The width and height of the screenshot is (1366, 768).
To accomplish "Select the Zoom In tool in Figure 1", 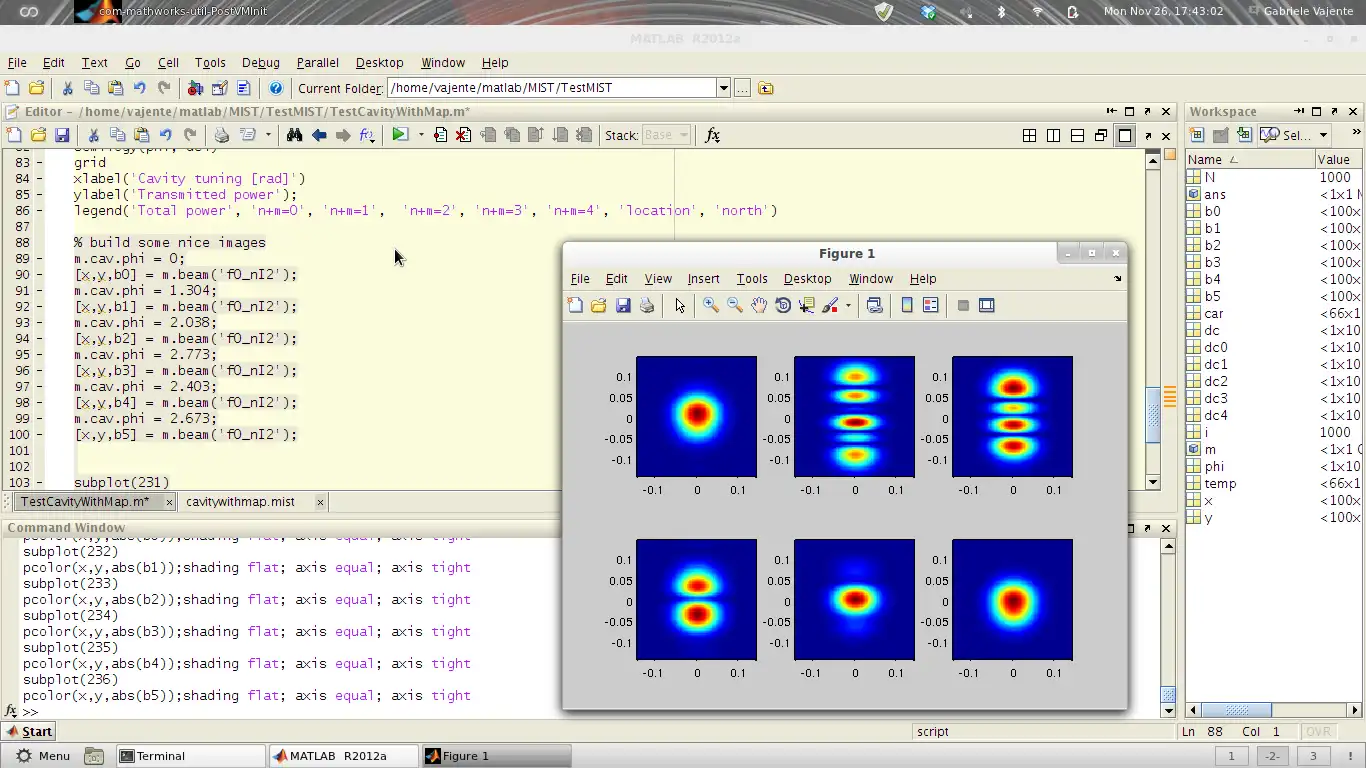I will point(711,306).
